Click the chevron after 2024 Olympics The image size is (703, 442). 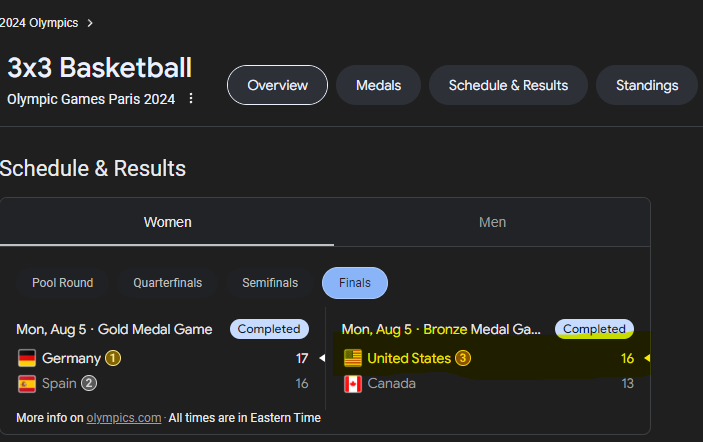[x=90, y=23]
